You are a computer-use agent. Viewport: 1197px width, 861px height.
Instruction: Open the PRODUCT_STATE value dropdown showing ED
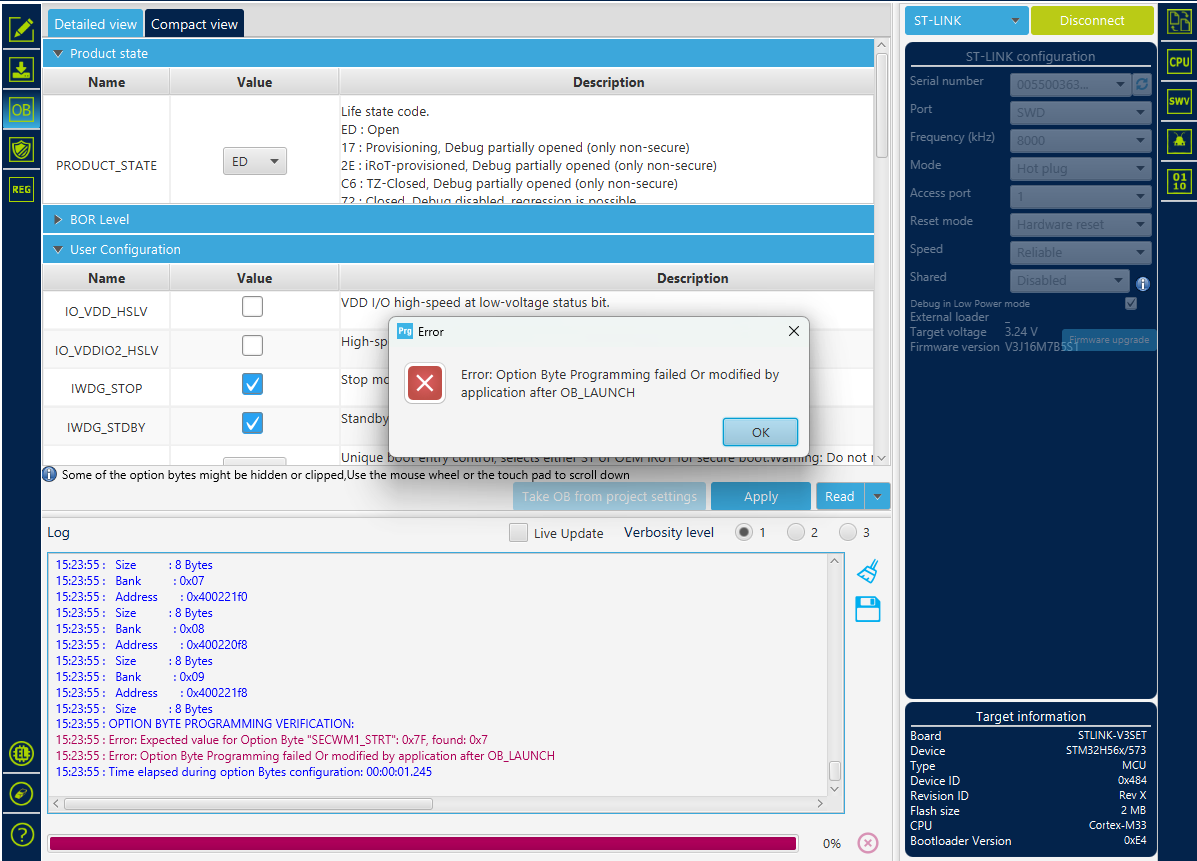tap(255, 160)
